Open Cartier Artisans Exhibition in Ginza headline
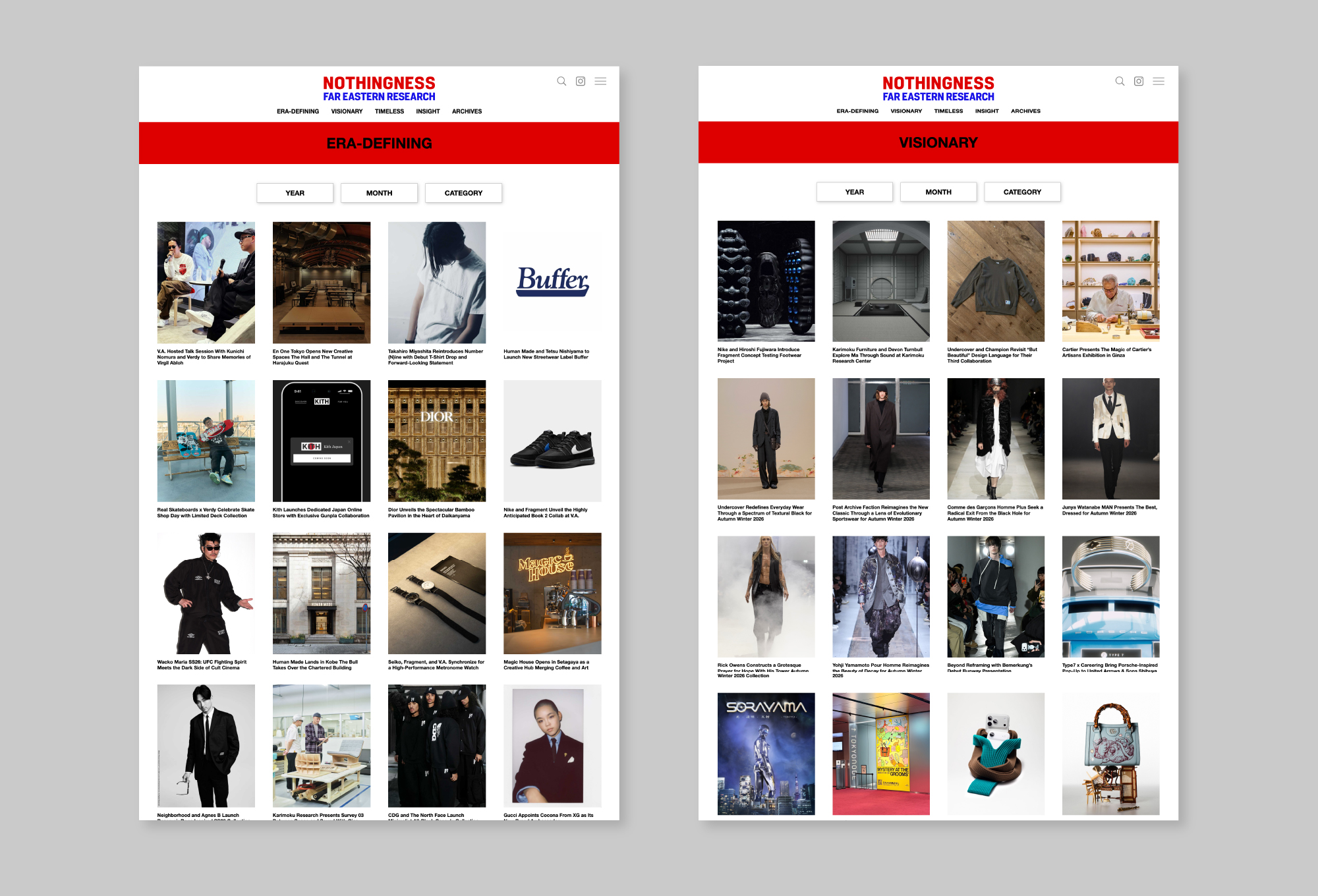The image size is (1318, 896). 1106,352
